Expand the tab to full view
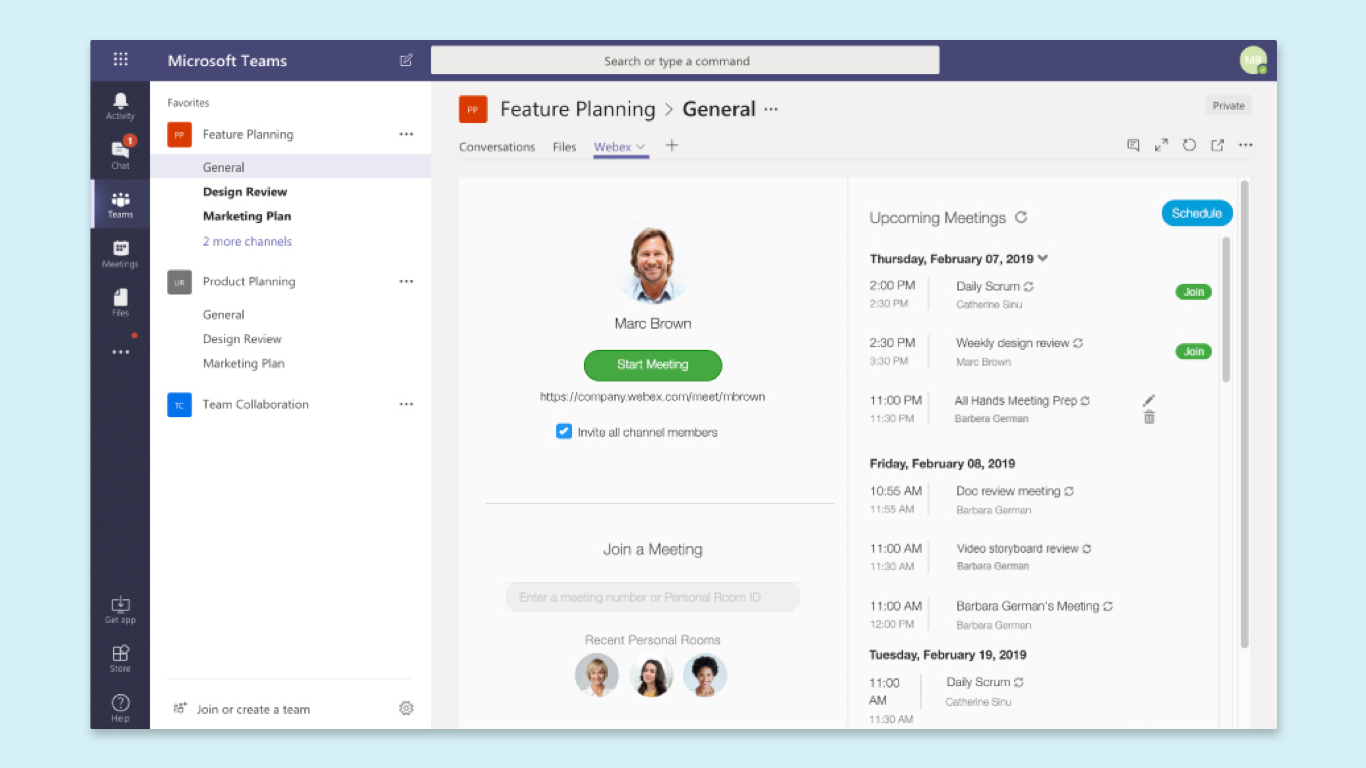This screenshot has height=768, width=1366. point(1161,145)
